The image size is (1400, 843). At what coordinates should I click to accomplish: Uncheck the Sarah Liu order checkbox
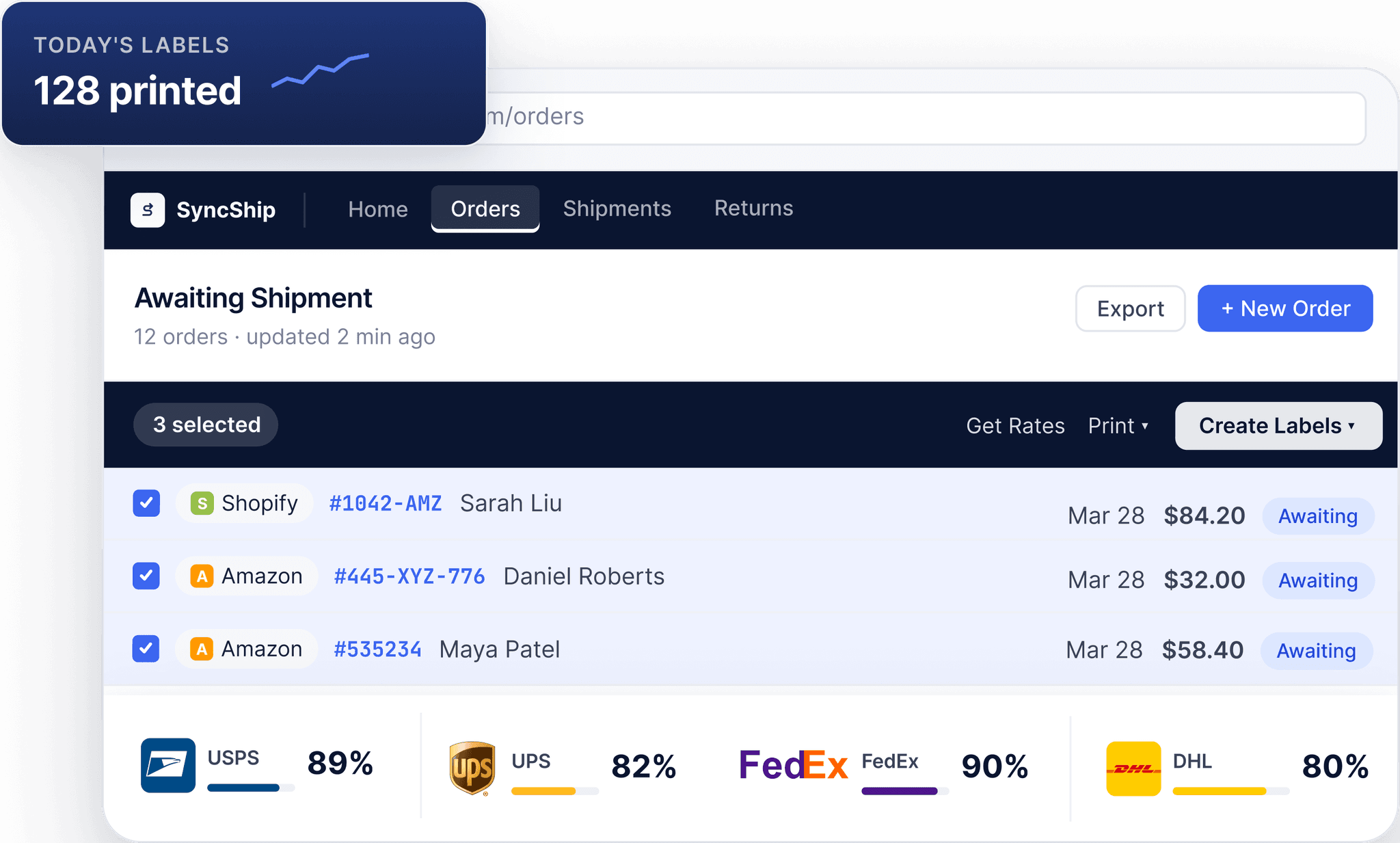(x=146, y=503)
